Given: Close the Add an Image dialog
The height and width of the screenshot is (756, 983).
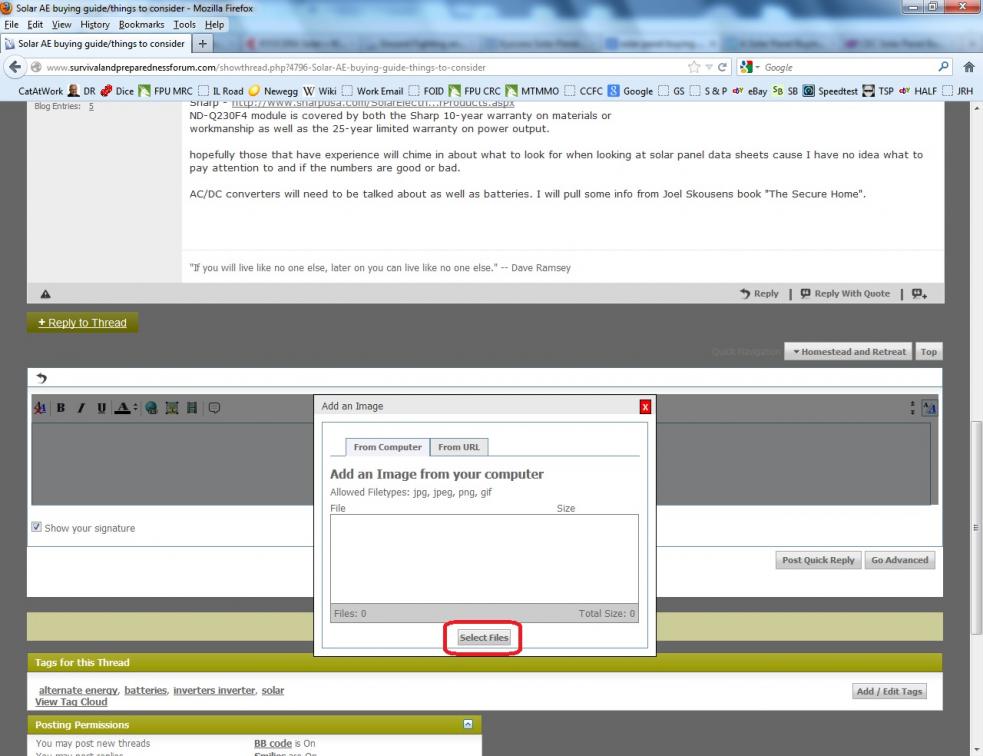Looking at the screenshot, I should point(645,406).
